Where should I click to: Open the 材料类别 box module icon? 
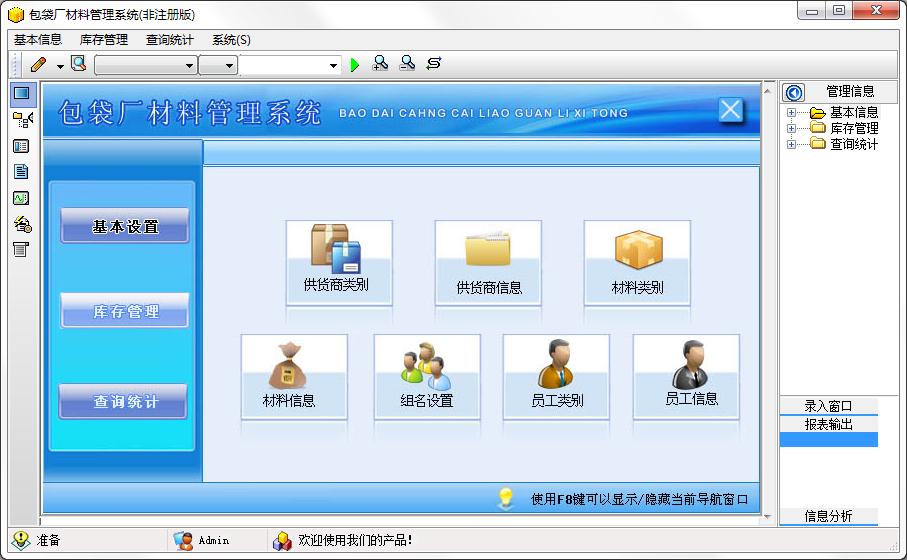tap(637, 262)
